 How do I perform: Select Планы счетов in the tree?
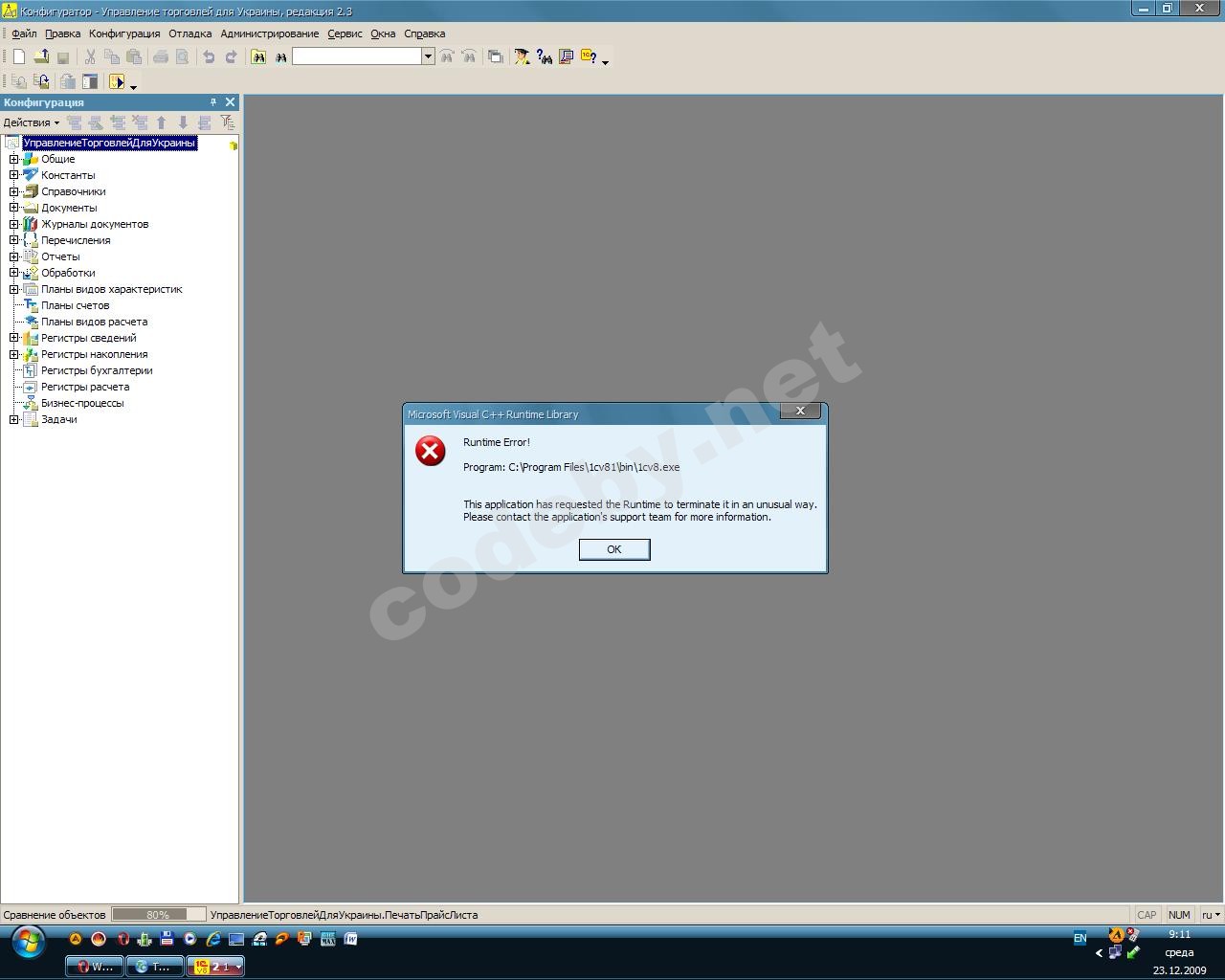click(x=75, y=305)
